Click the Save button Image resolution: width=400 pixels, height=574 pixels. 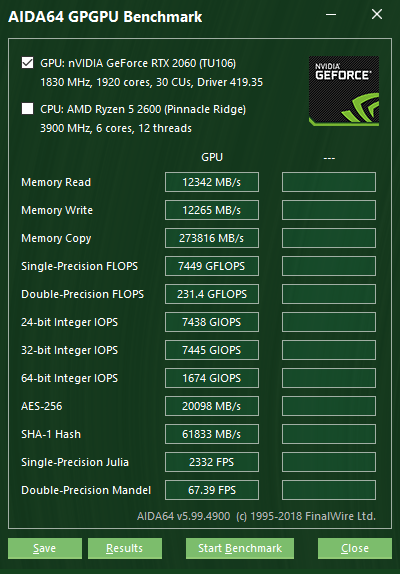coord(45,548)
